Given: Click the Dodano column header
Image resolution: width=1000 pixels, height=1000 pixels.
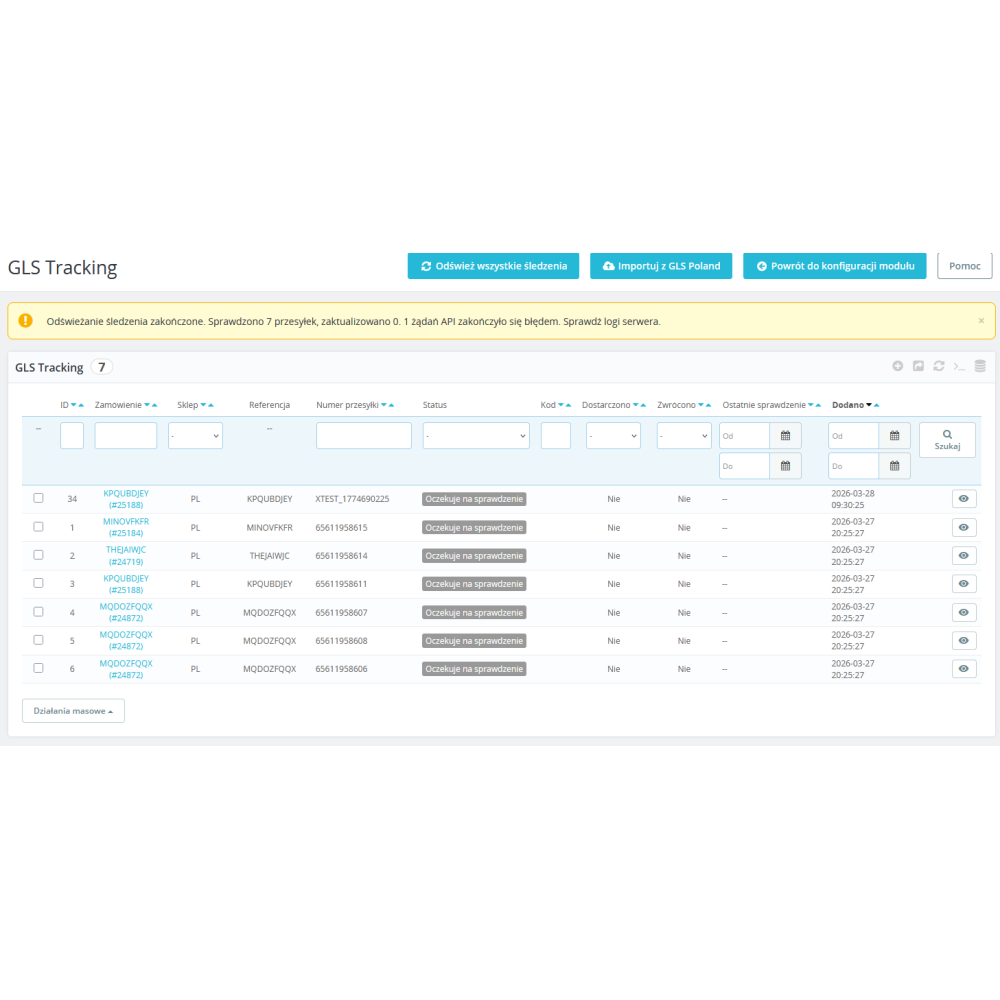Looking at the screenshot, I should 848,405.
